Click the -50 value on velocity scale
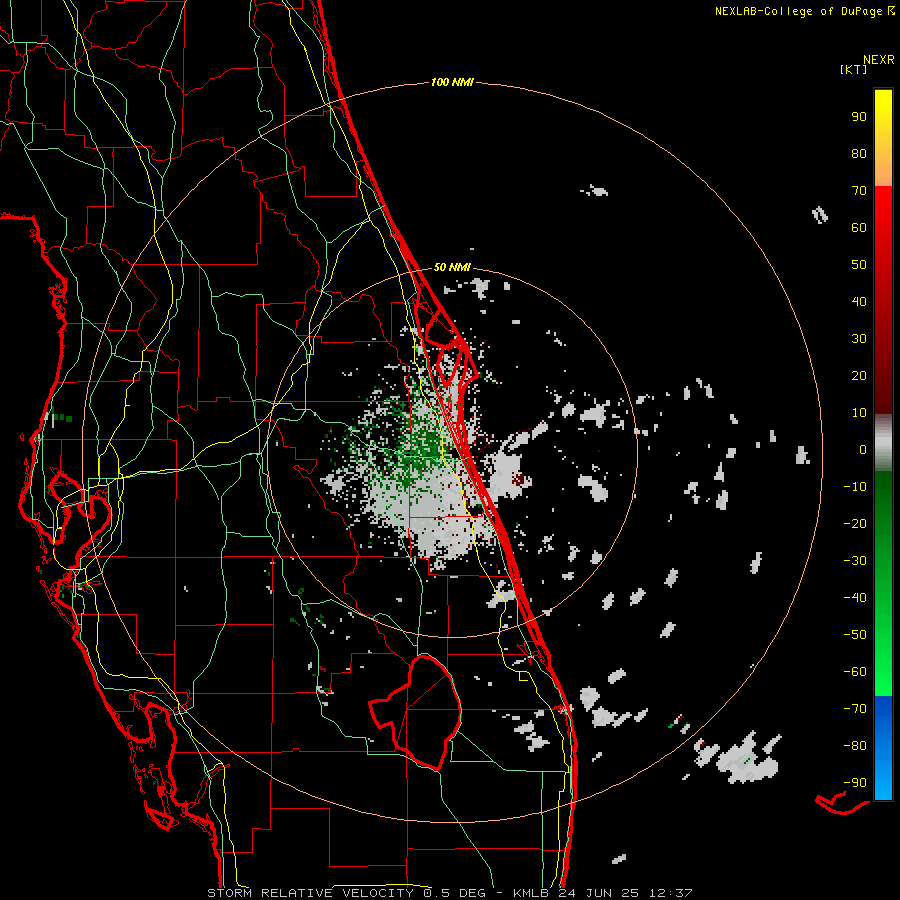 tap(855, 635)
